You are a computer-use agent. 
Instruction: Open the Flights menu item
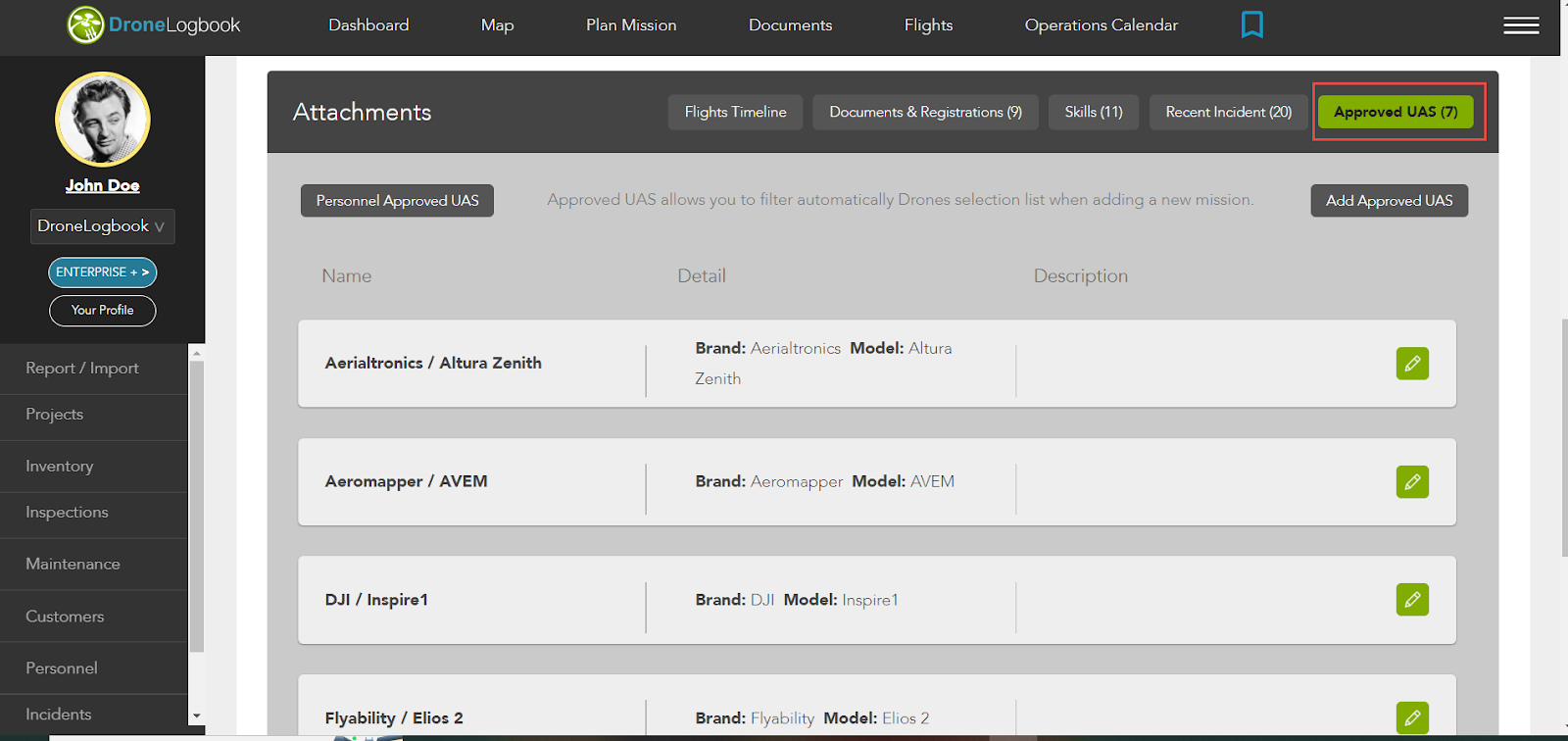point(928,25)
